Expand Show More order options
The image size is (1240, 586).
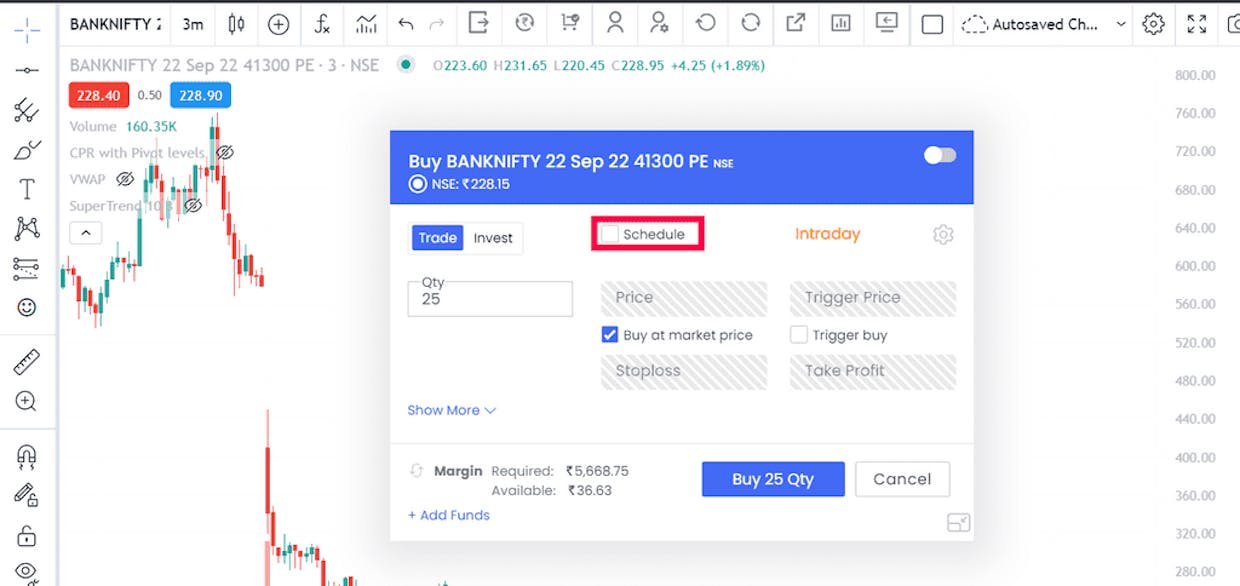(452, 410)
